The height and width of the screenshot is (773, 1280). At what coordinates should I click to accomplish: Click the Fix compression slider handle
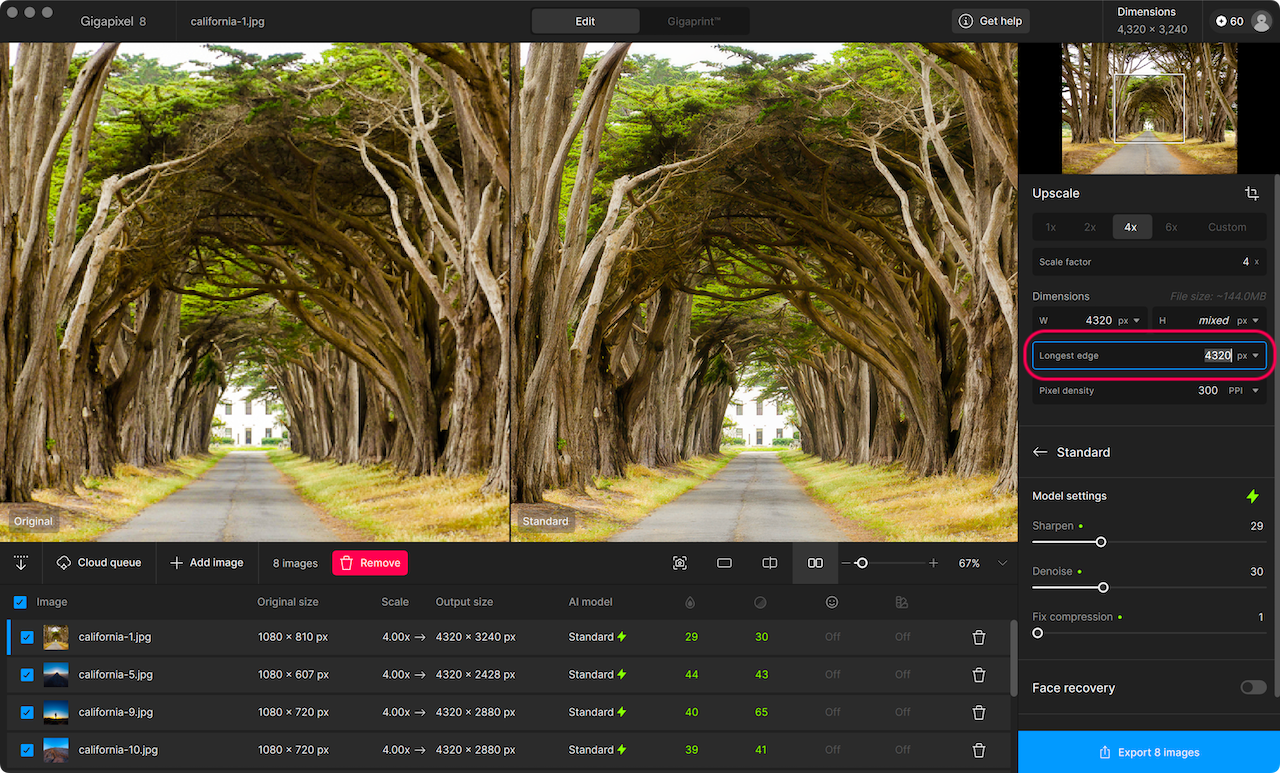click(x=1037, y=633)
